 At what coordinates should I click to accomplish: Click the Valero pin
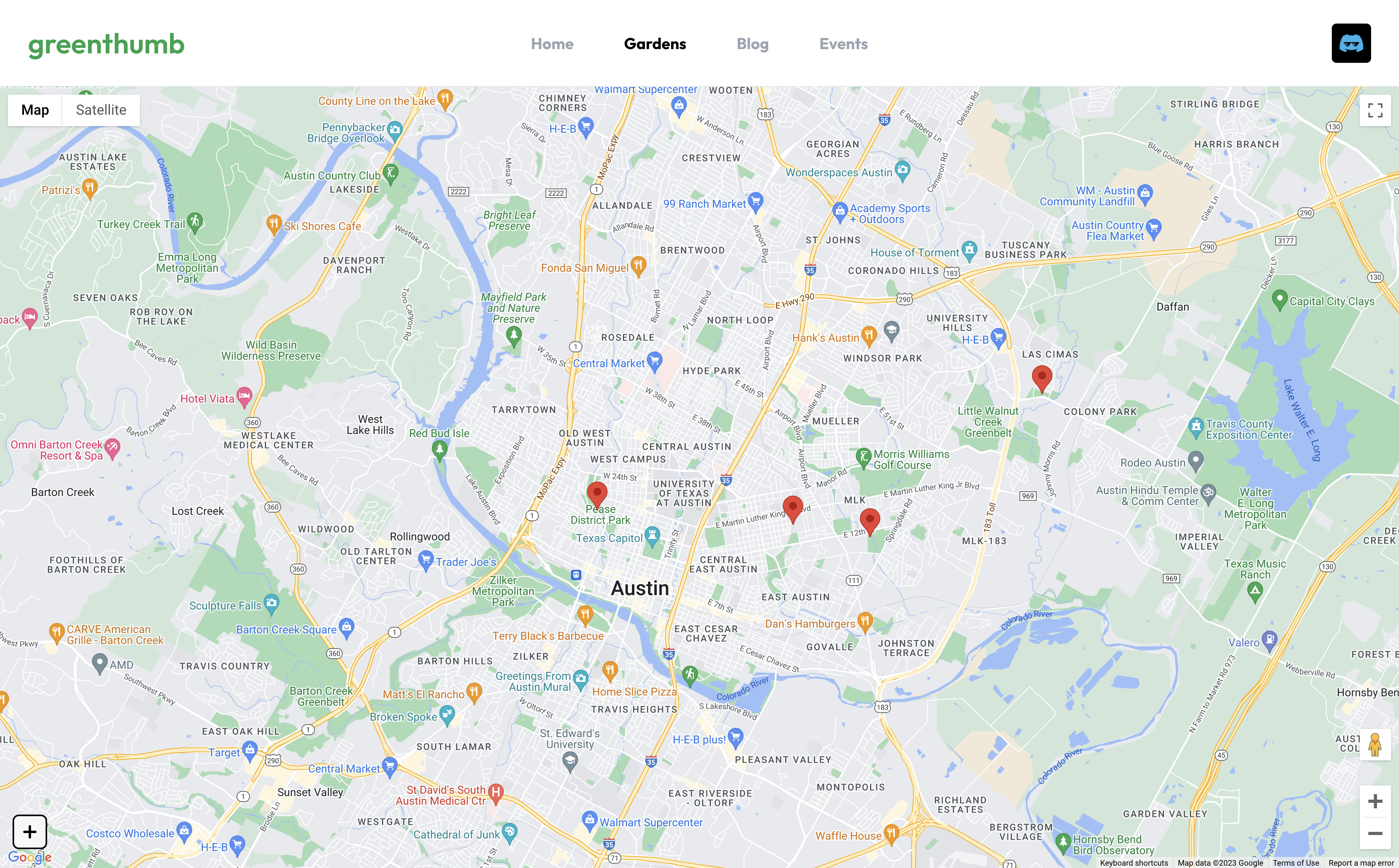coord(1270,642)
